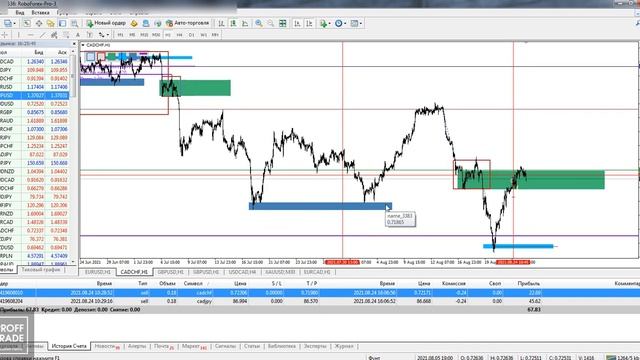Screen dimensions: 640x360
Task: Switch to EURUSD,H1 chart tab
Action: click(x=98, y=272)
